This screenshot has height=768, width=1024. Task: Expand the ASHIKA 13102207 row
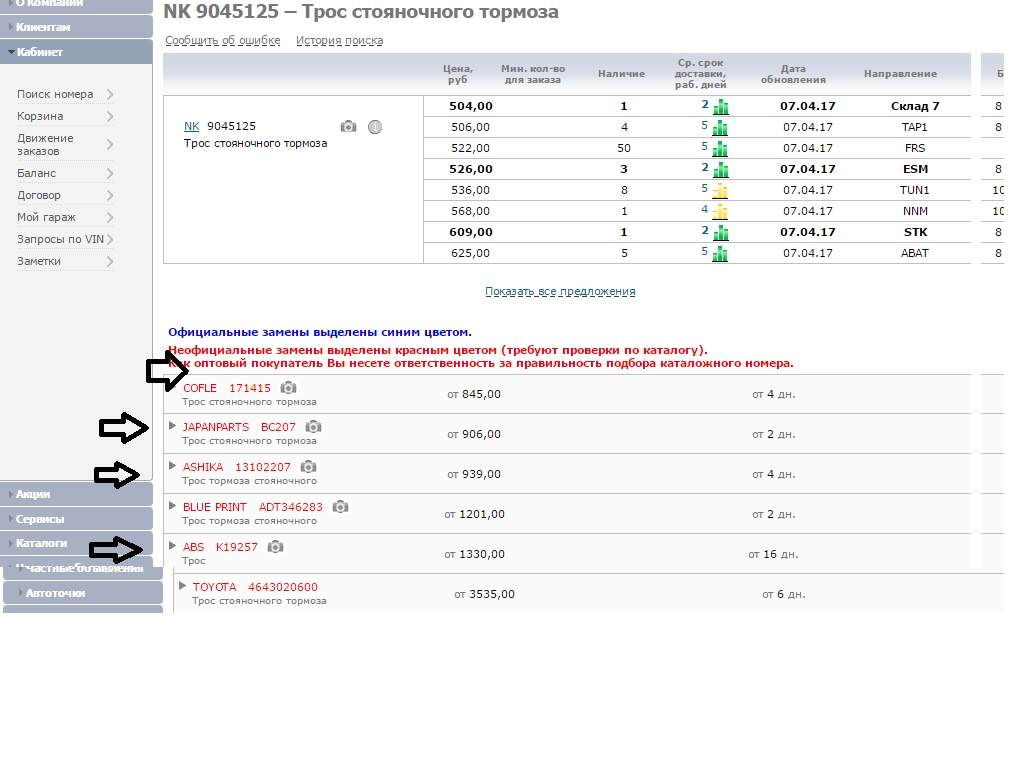pos(173,466)
